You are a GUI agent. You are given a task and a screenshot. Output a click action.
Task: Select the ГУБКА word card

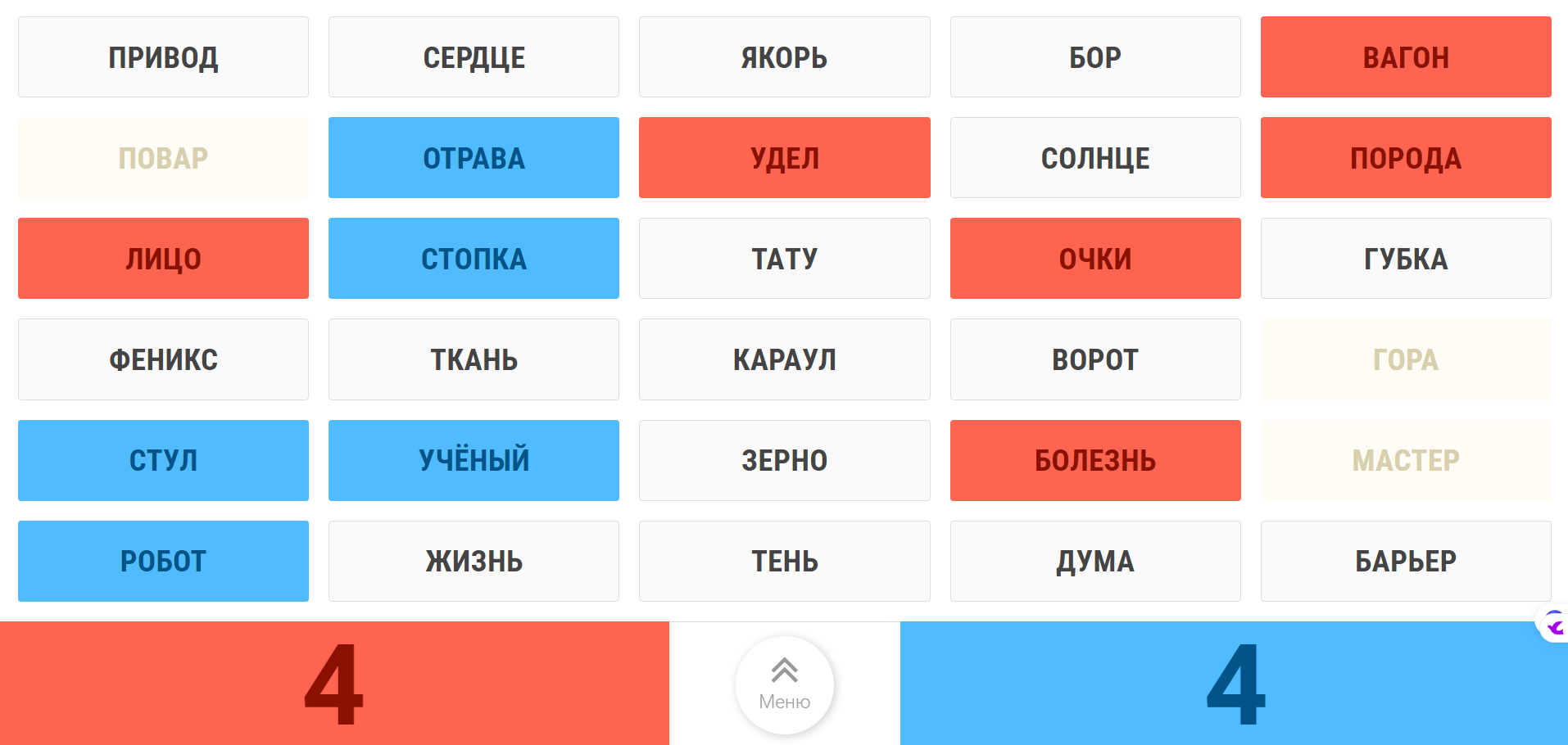tap(1405, 259)
